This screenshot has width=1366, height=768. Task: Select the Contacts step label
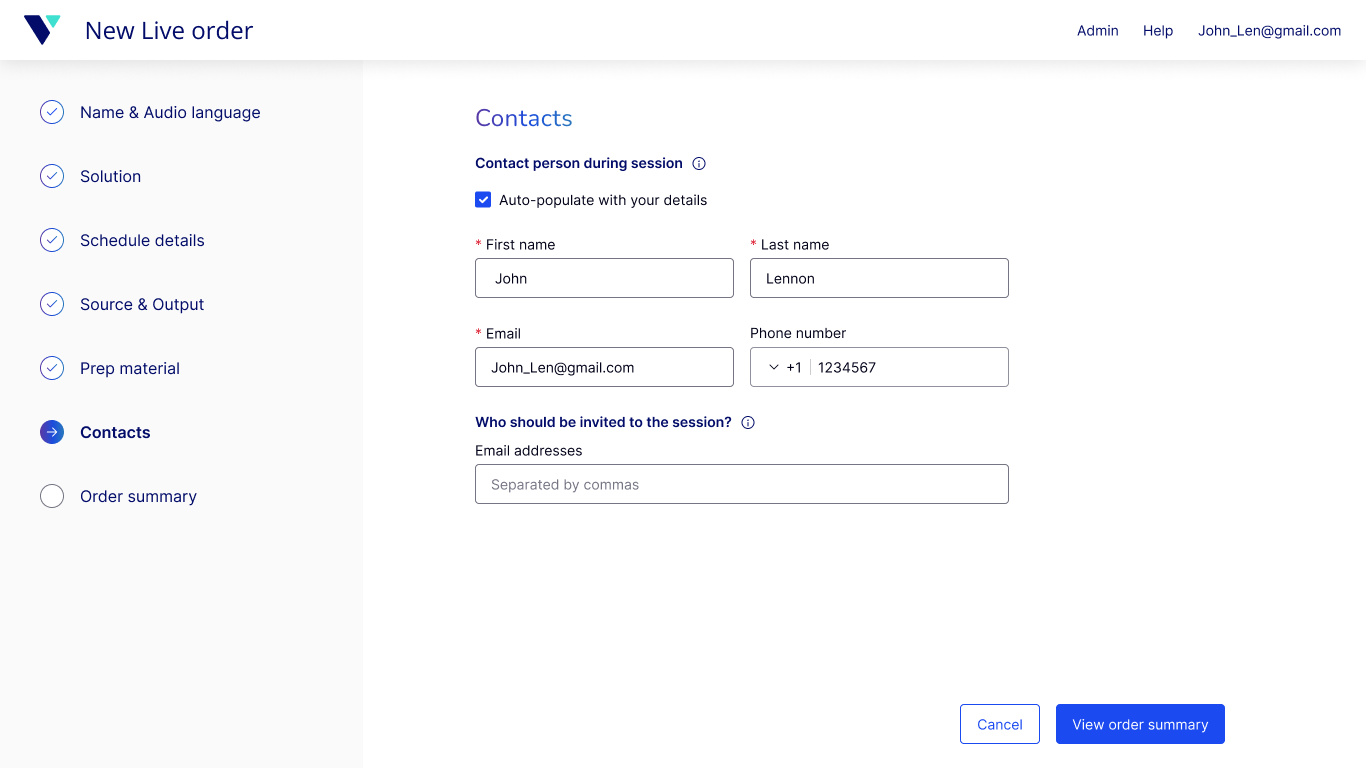point(115,432)
